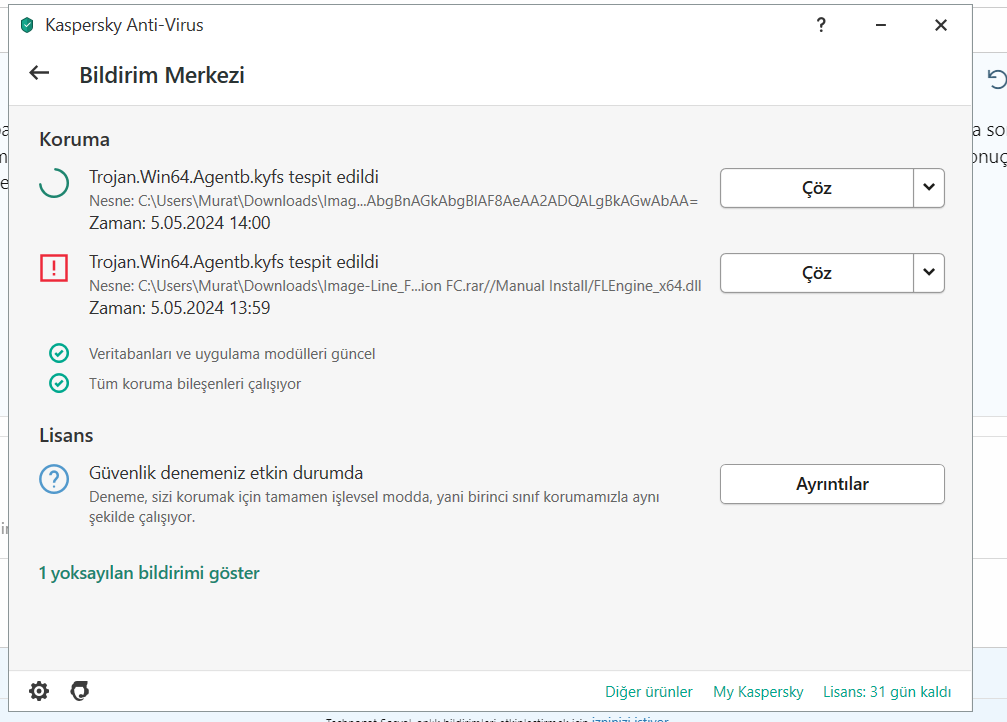This screenshot has height=722, width=1007.
Task: Open support headset icon at bottom
Action: (x=80, y=691)
